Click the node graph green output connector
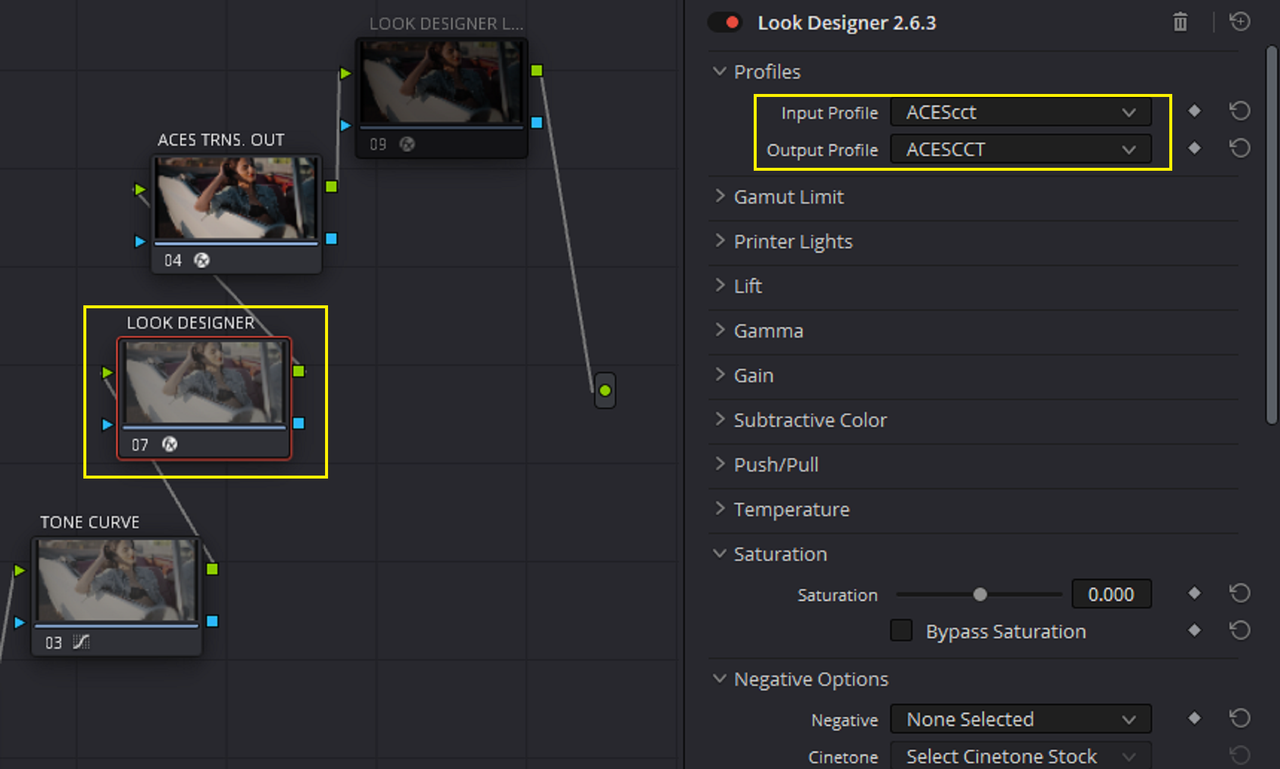 coord(604,390)
